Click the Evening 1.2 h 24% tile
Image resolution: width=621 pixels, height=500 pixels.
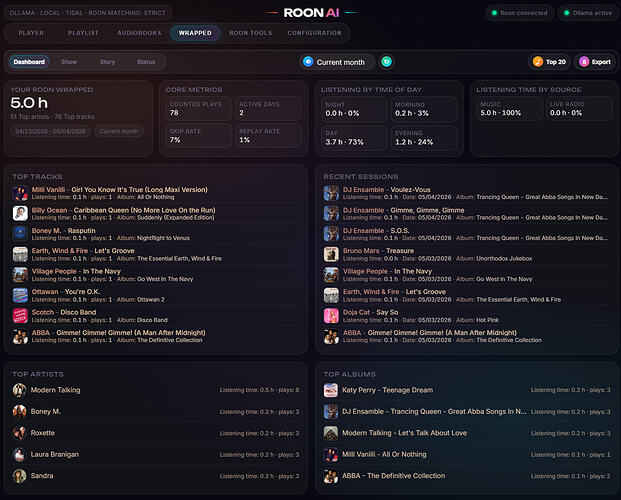click(x=424, y=137)
